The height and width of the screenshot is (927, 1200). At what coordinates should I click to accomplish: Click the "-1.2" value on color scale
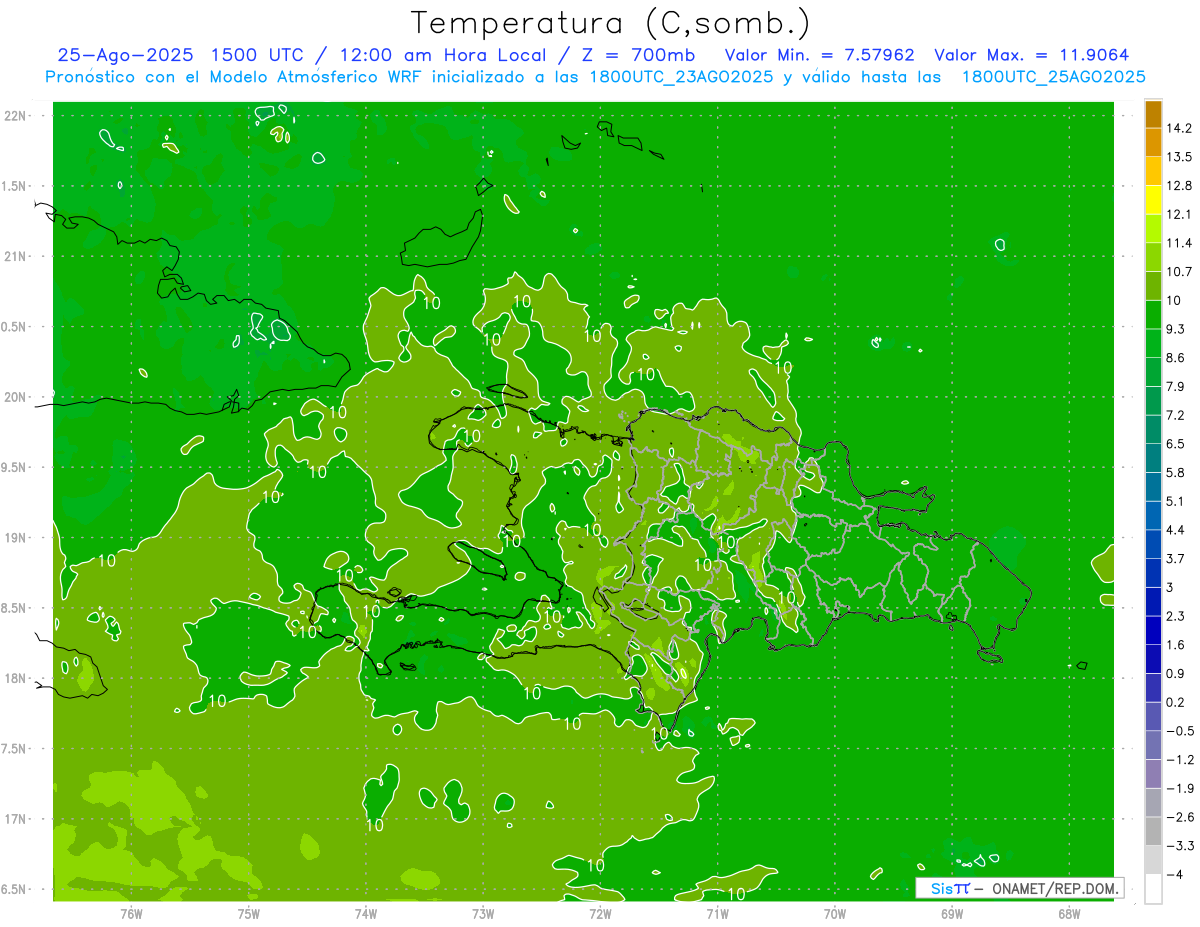[1180, 759]
